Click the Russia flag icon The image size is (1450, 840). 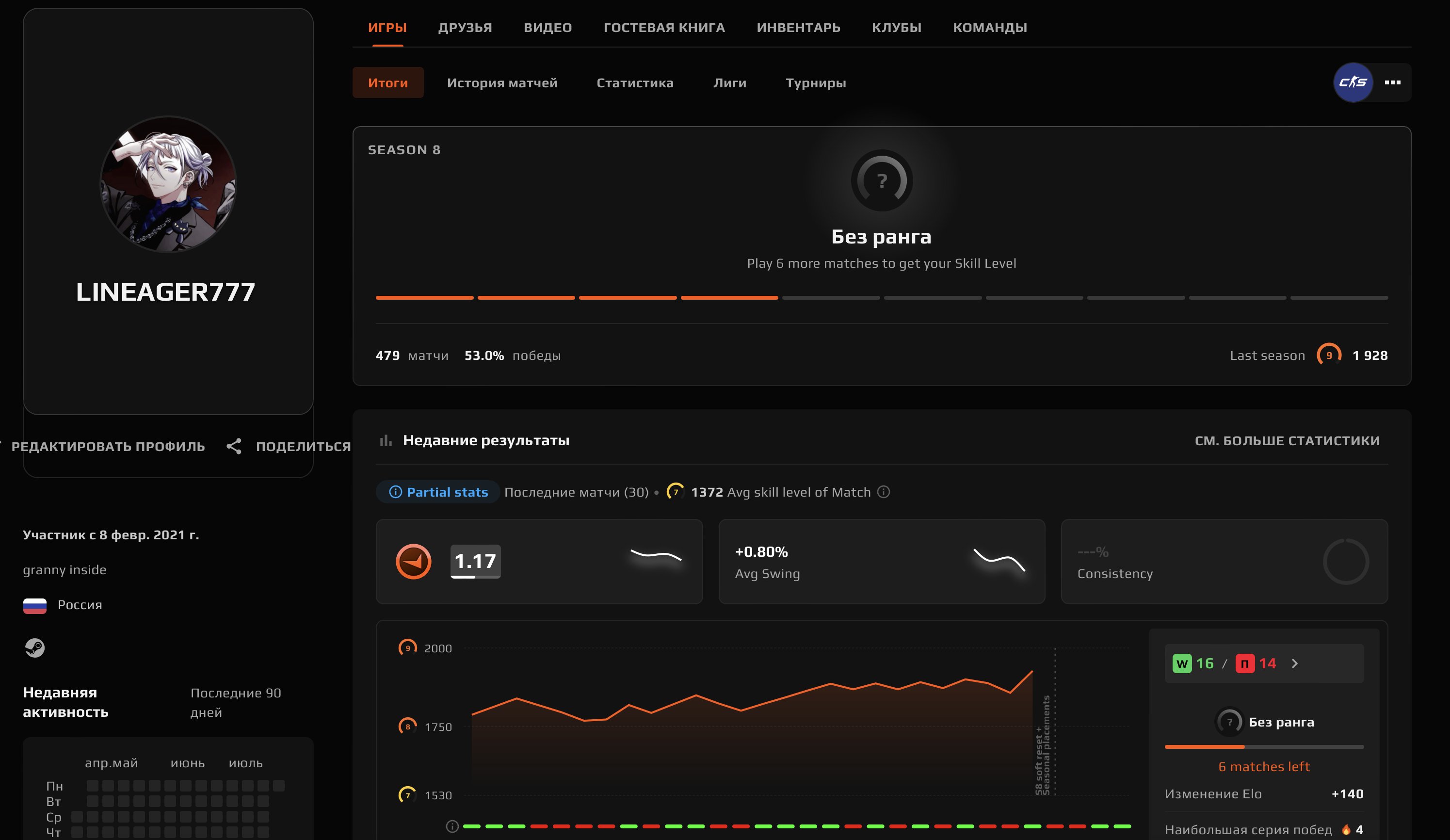click(34, 606)
